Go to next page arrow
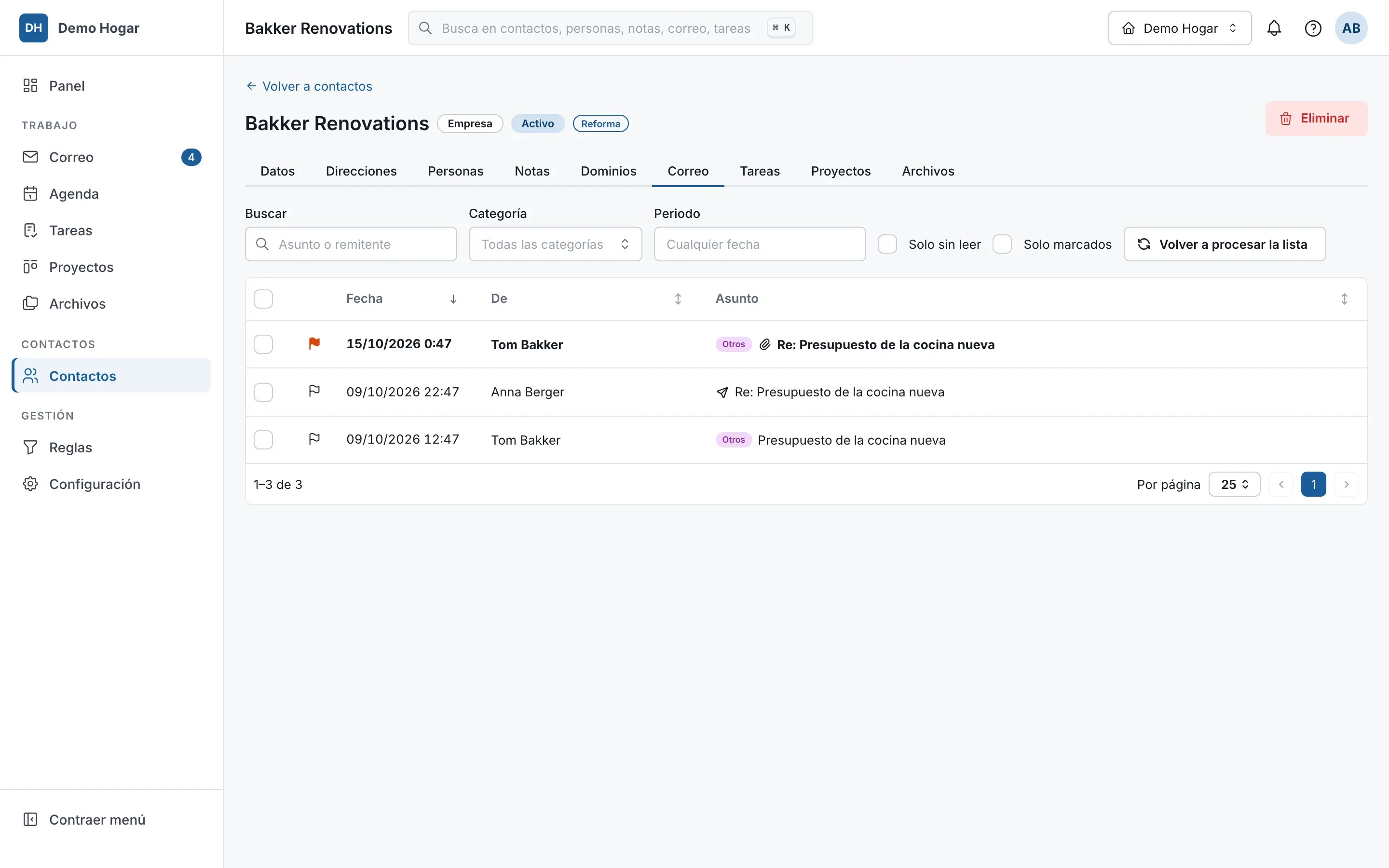The image size is (1389, 868). [x=1346, y=485]
